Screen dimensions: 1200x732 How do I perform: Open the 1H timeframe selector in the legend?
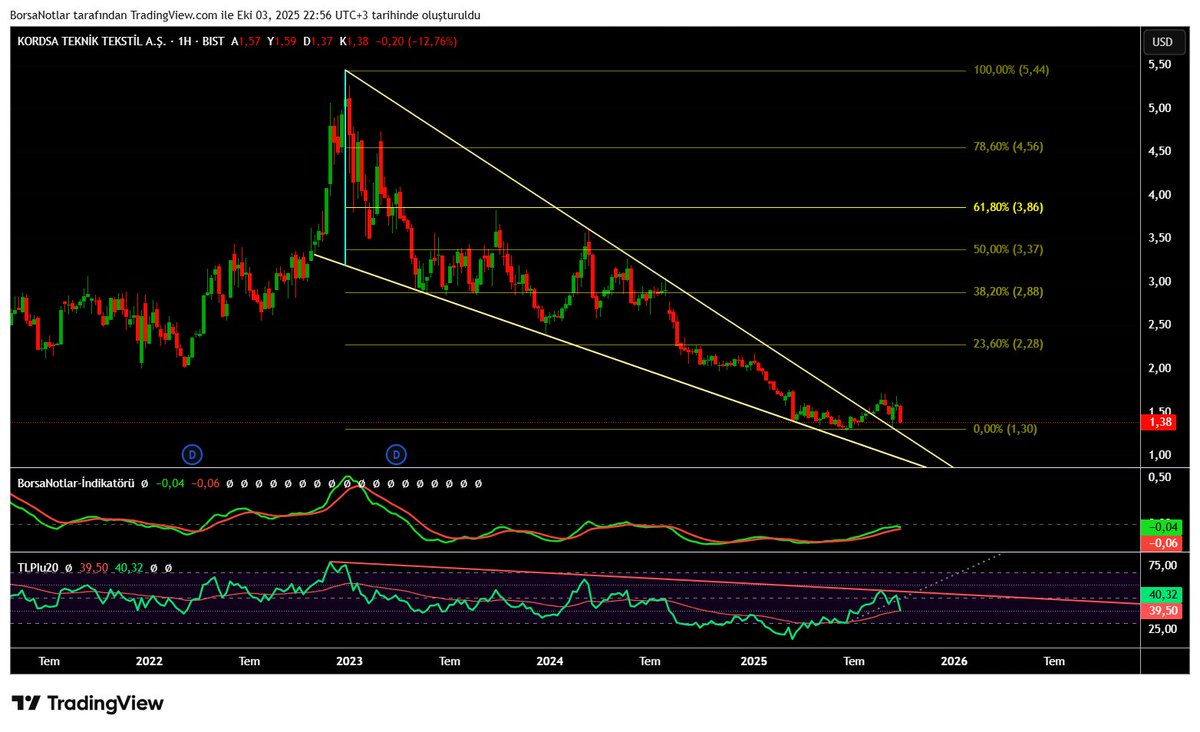pyautogui.click(x=183, y=42)
